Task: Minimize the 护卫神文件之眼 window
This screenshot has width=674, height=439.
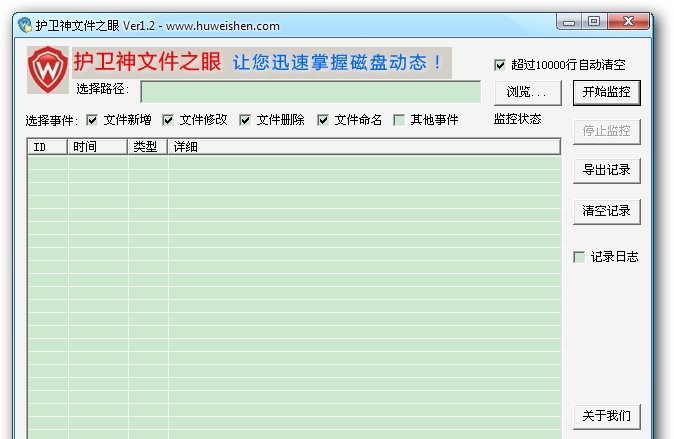Action: tap(569, 21)
